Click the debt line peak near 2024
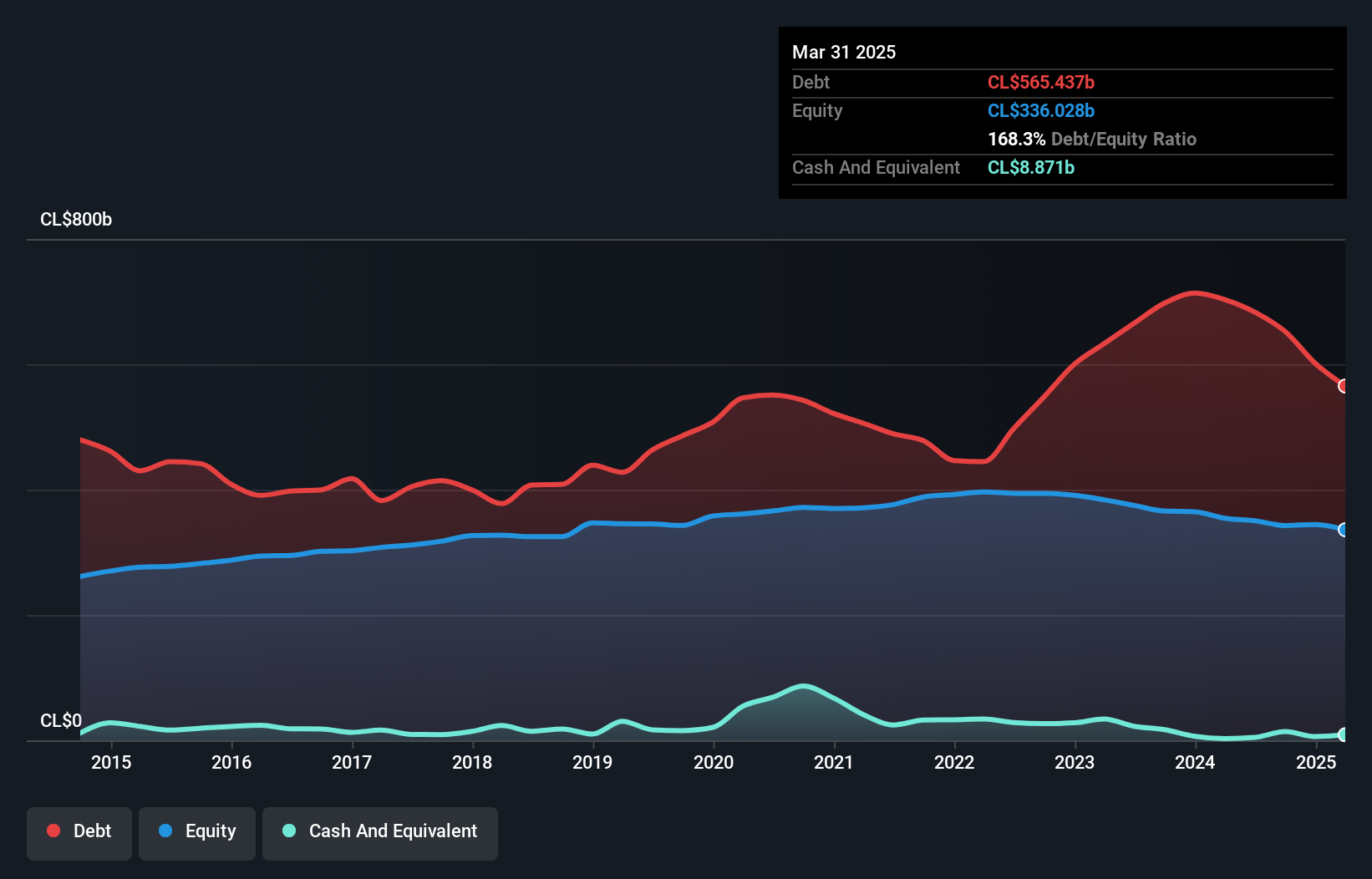 [1195, 293]
